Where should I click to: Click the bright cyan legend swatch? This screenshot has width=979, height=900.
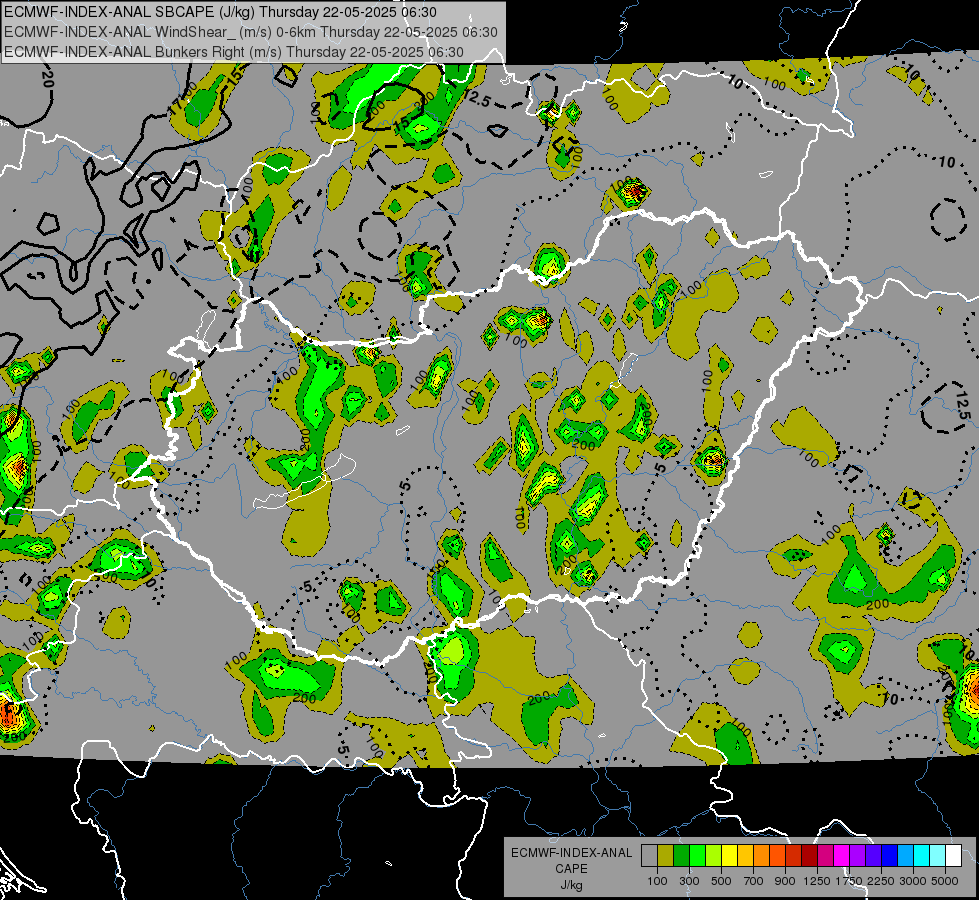[922, 856]
